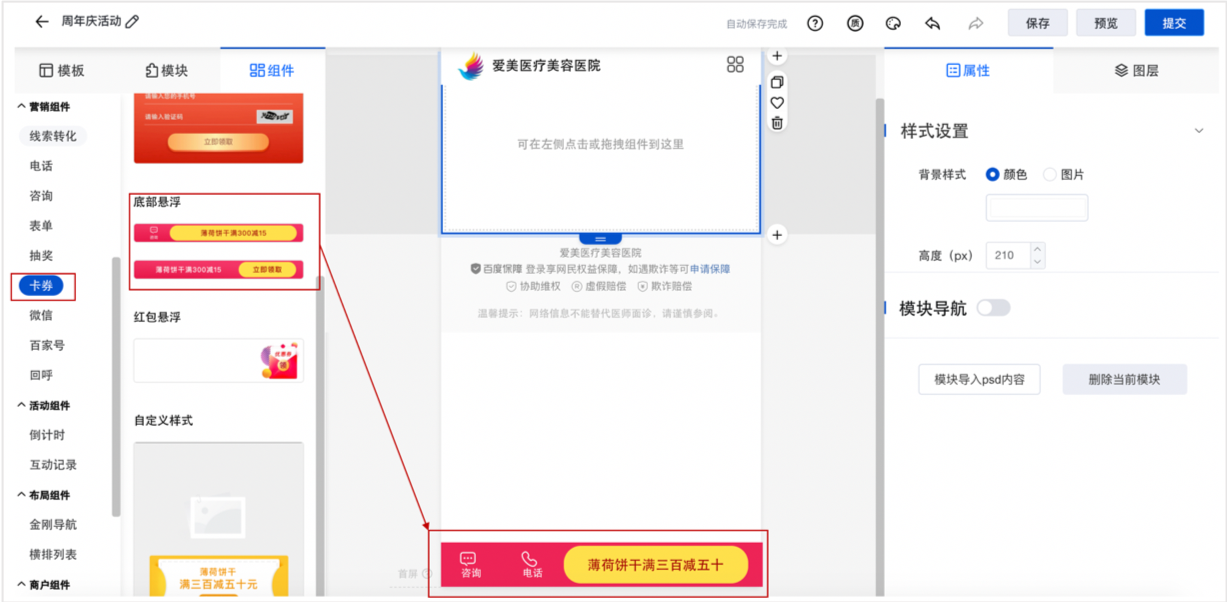Click 模块导入psd内容 button
Viewport: 1227px width, 602px height.
coord(979,380)
